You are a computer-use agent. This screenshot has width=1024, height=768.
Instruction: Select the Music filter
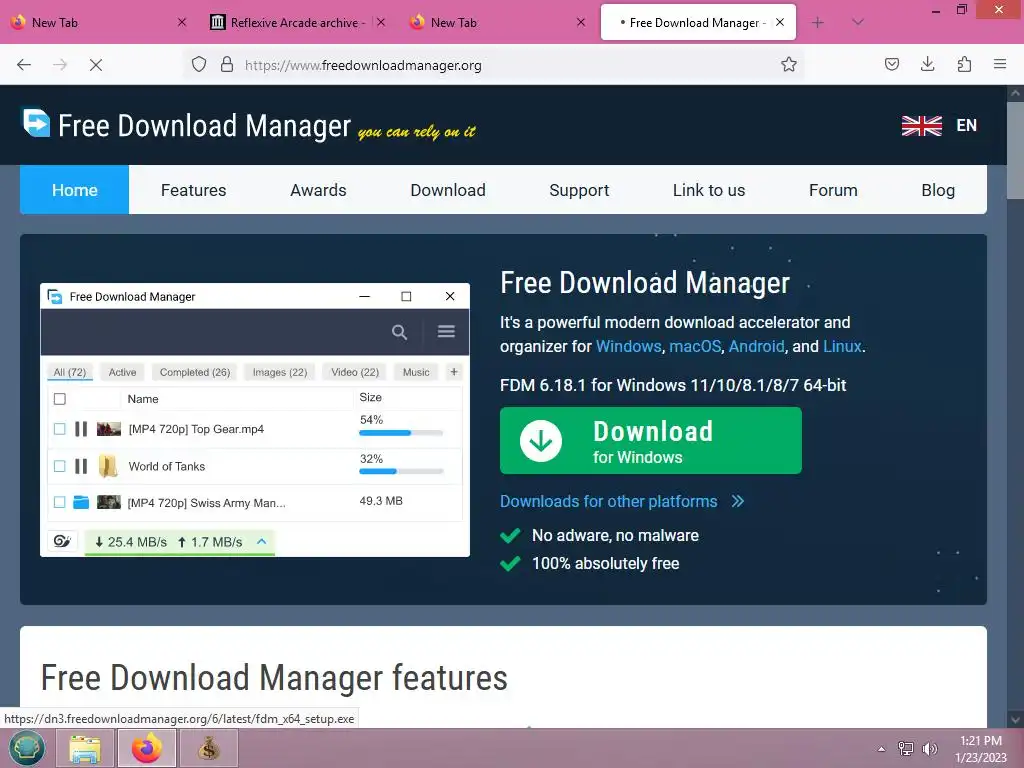(x=416, y=372)
